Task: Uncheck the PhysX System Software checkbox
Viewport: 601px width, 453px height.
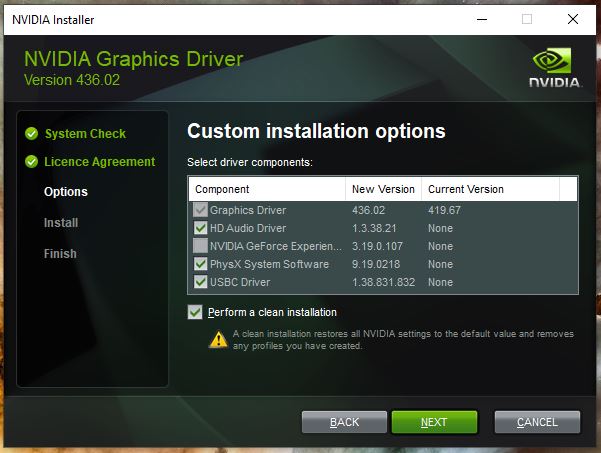Action: pyautogui.click(x=200, y=264)
